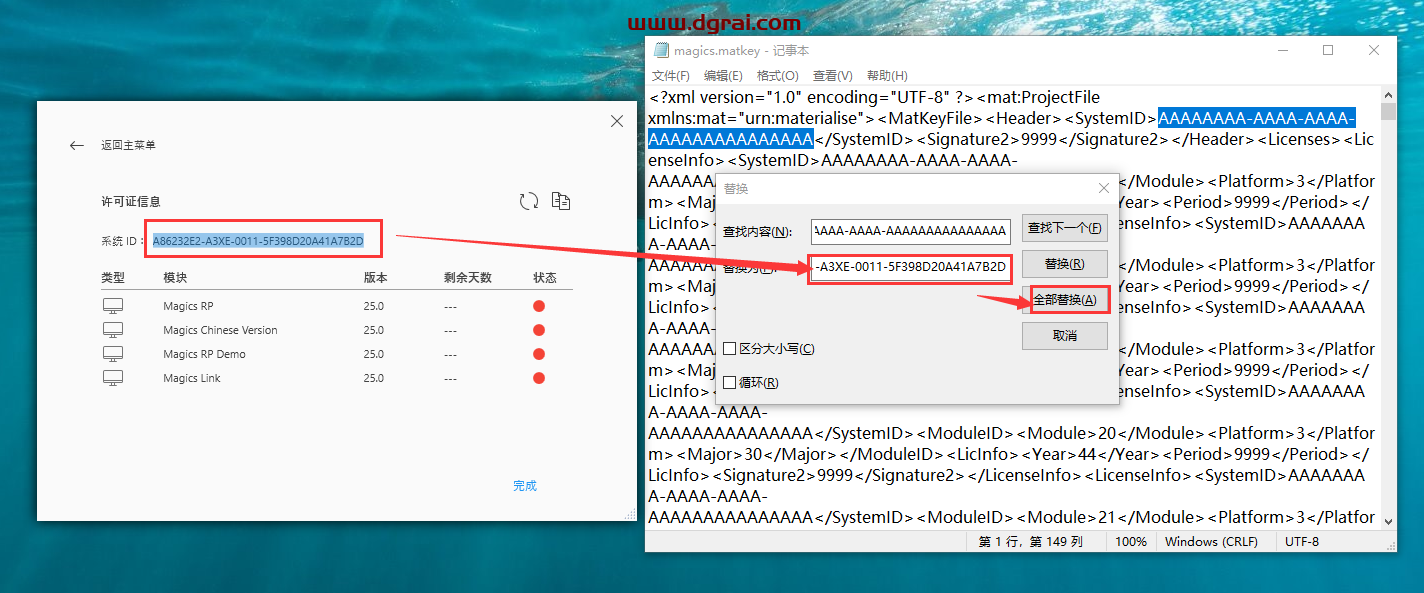The width and height of the screenshot is (1424, 593).
Task: Click monitor icon for Magics RP Demo
Action: (113, 354)
